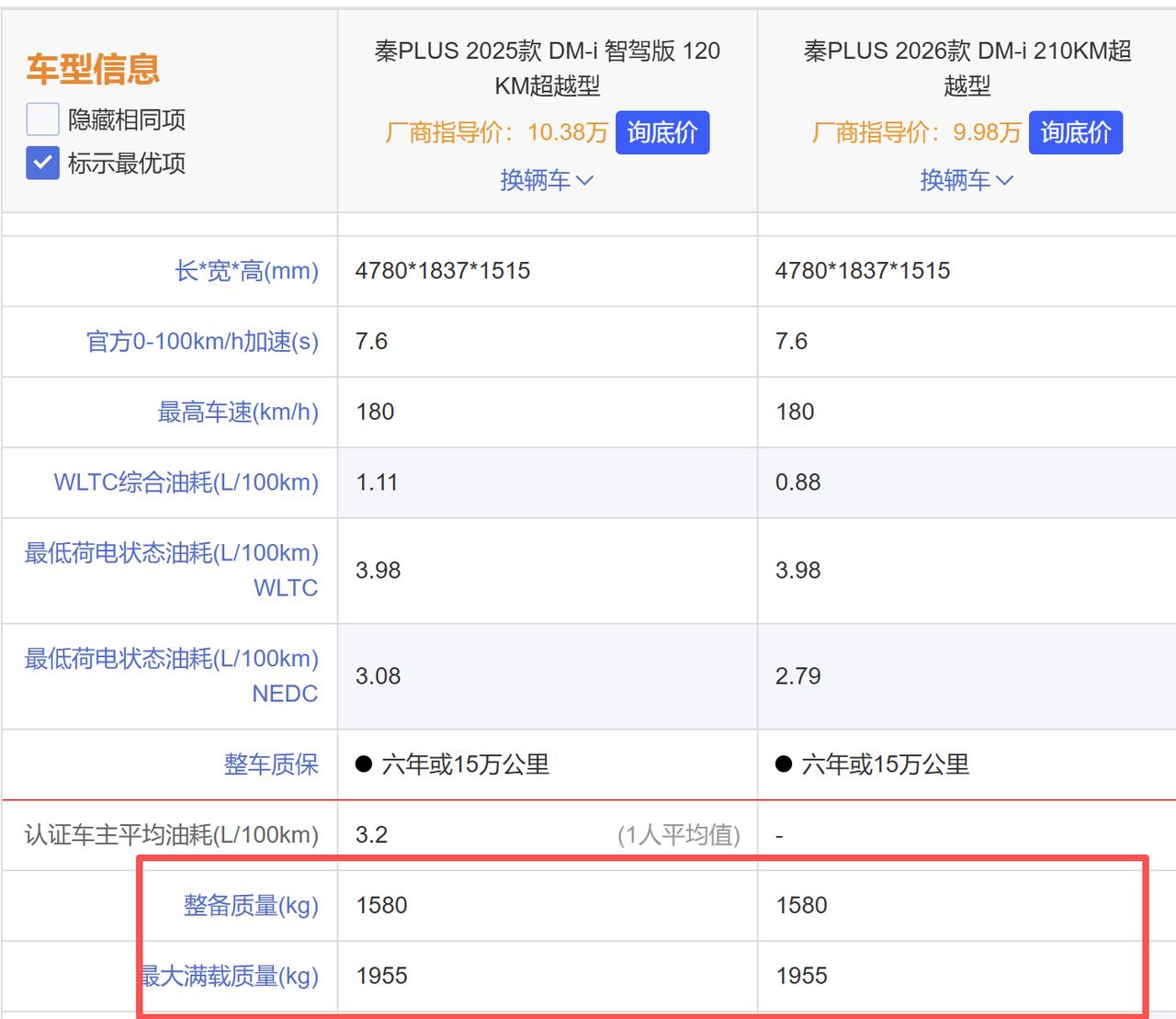The height and width of the screenshot is (1019, 1176).
Task: Click the 最低荷电状态油耗 NEDC label
Action: pos(172,675)
